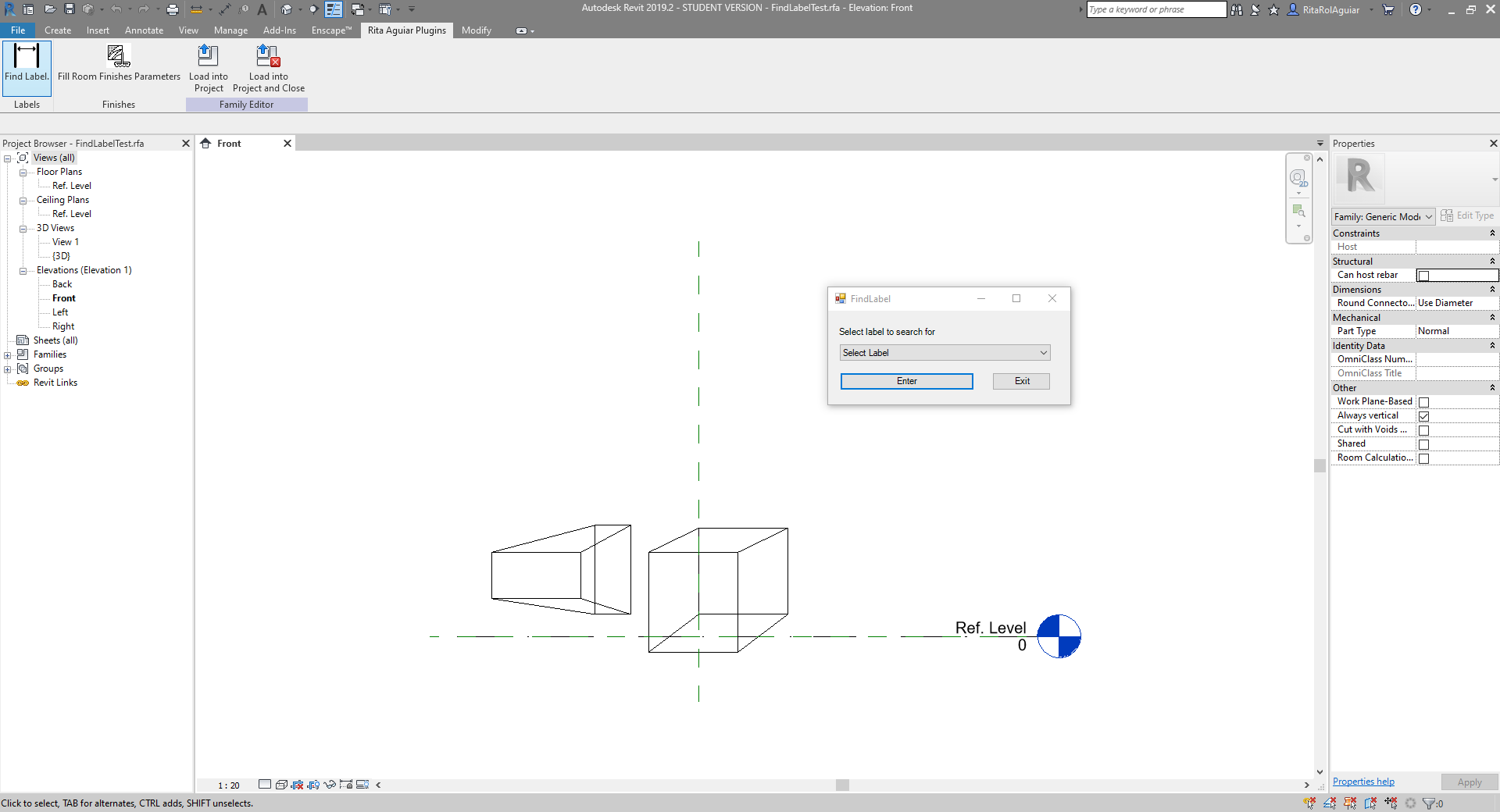Open the Find Label tool
This screenshot has height=812, width=1500.
click(26, 67)
